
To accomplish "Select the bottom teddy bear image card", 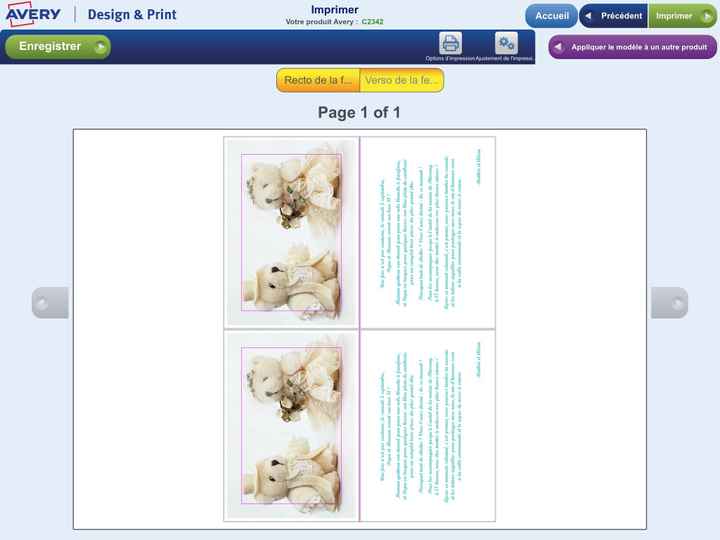I will pyautogui.click(x=291, y=426).
